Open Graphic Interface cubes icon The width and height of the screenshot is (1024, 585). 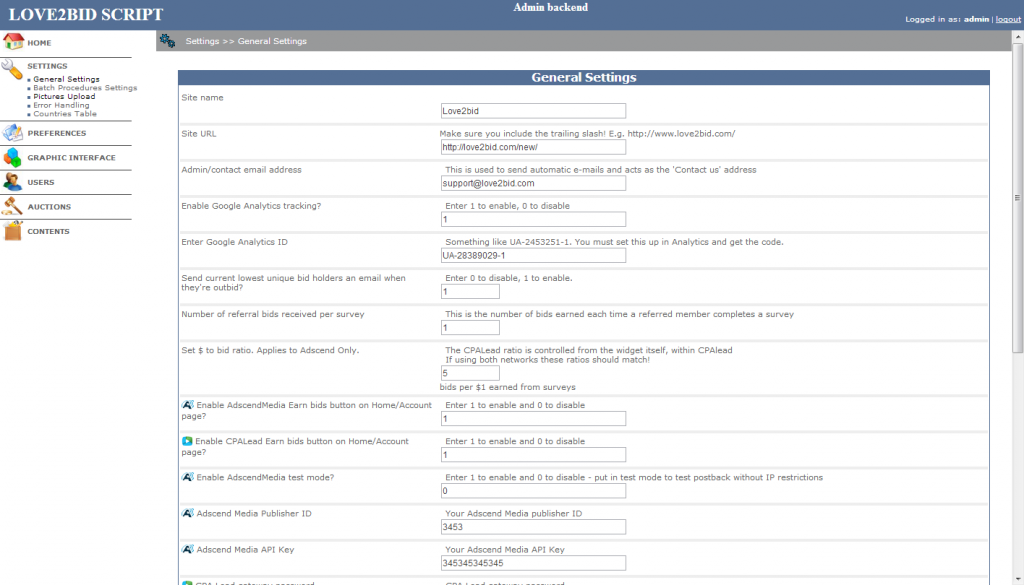click(x=12, y=157)
